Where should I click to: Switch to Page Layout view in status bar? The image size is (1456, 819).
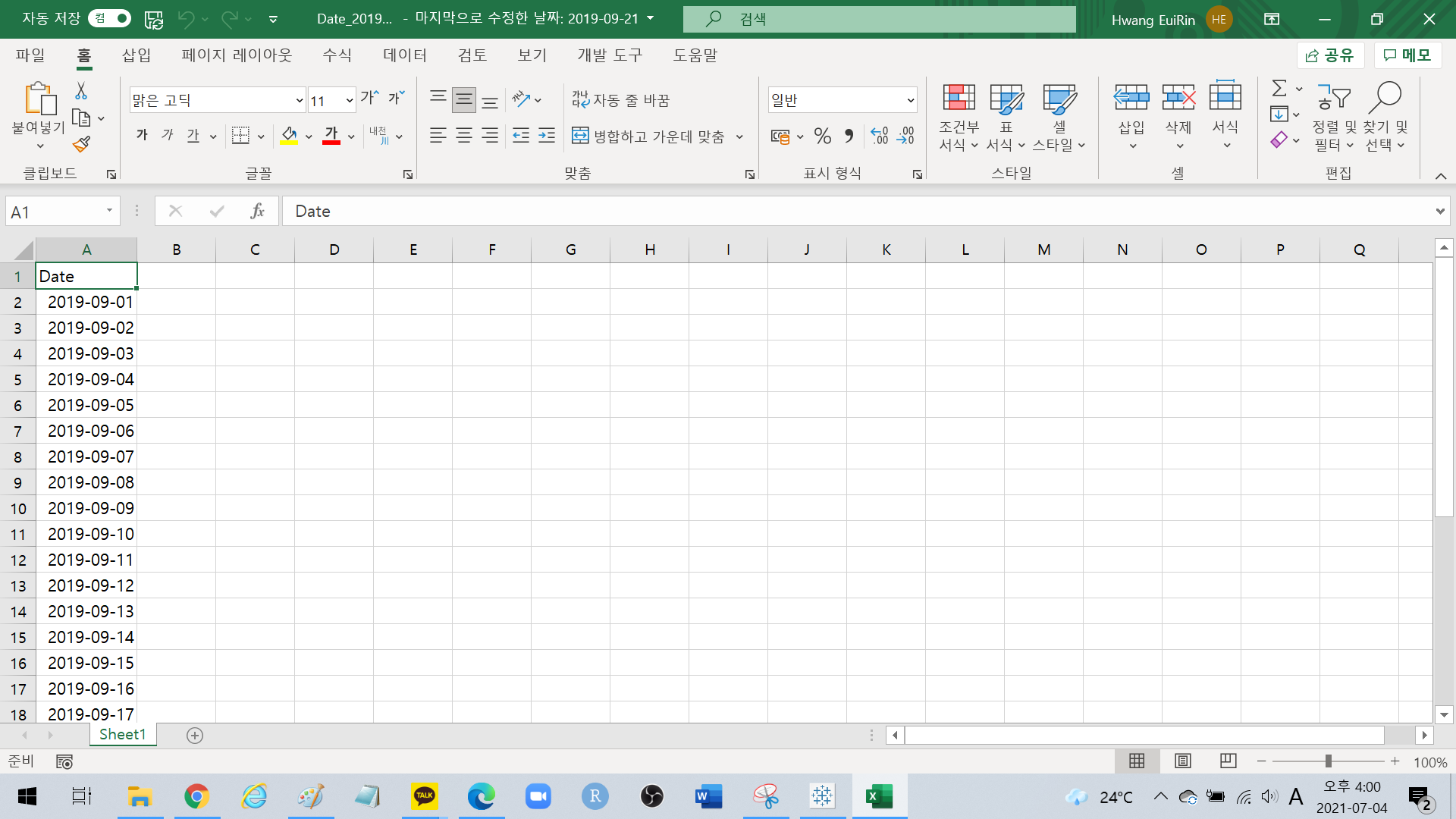pyautogui.click(x=1182, y=761)
